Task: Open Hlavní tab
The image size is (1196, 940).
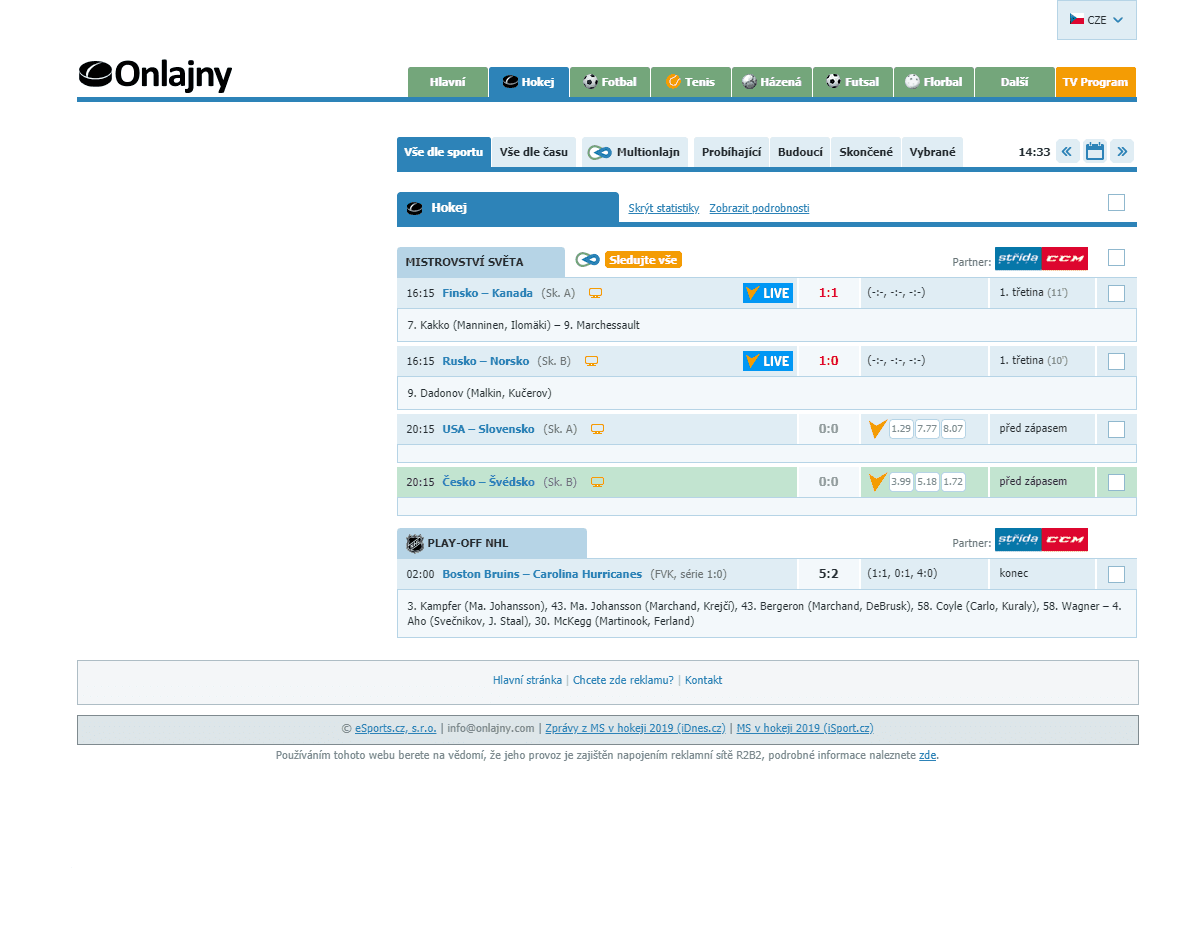Action: pos(448,82)
